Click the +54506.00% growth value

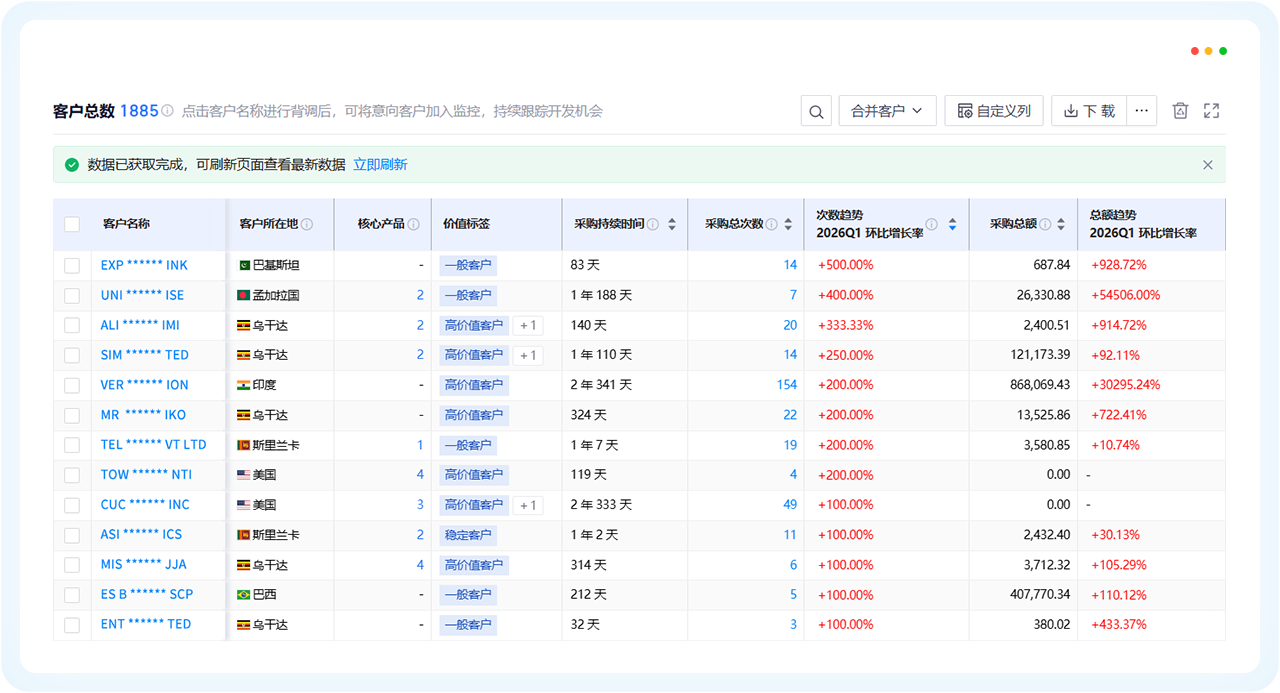pos(1125,295)
